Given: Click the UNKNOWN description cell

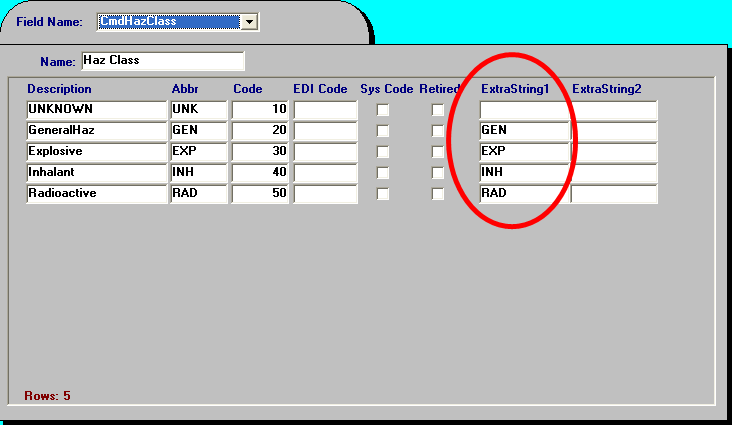Looking at the screenshot, I should tap(97, 110).
